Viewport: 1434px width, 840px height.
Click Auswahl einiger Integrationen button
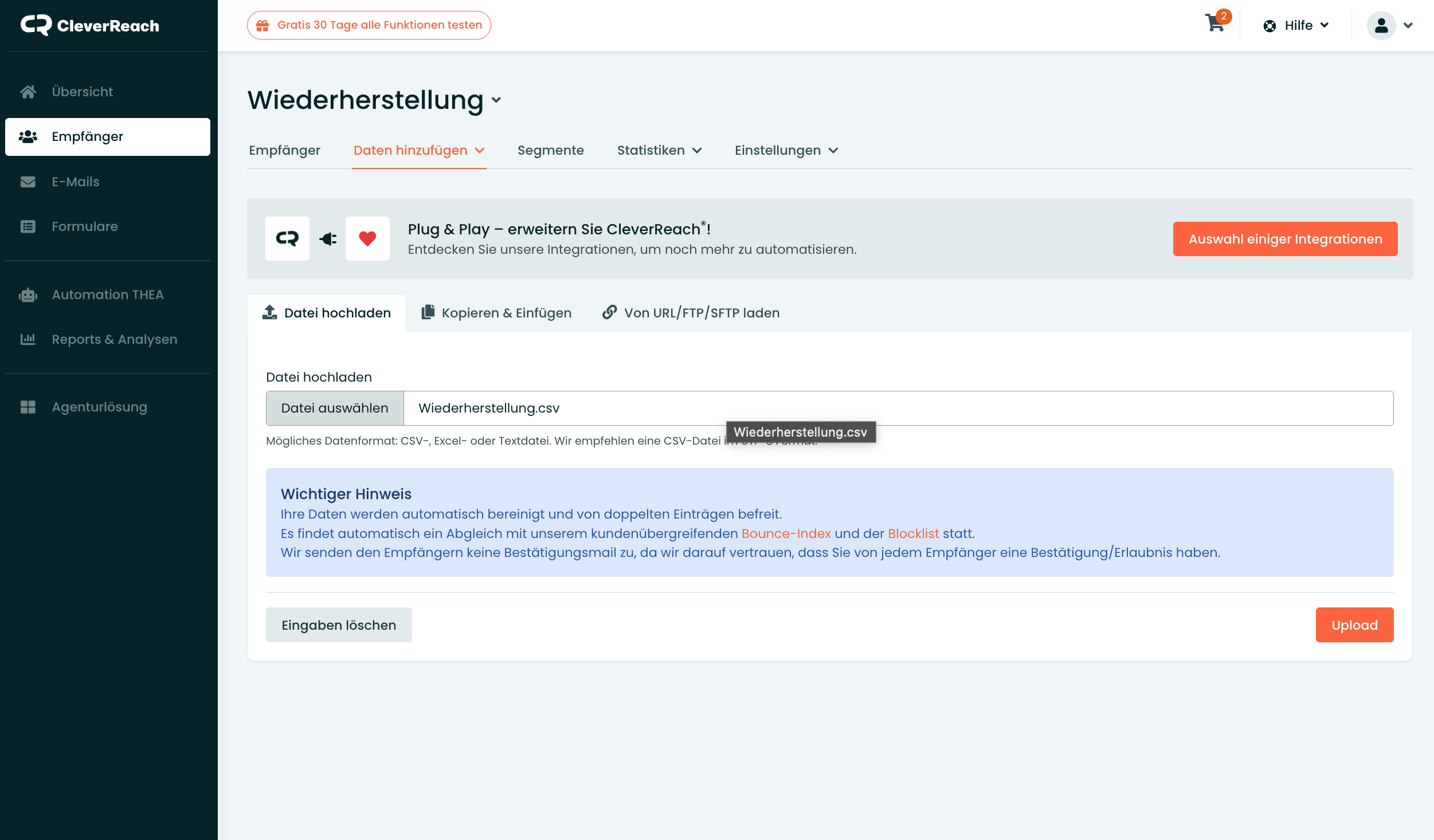tap(1285, 239)
